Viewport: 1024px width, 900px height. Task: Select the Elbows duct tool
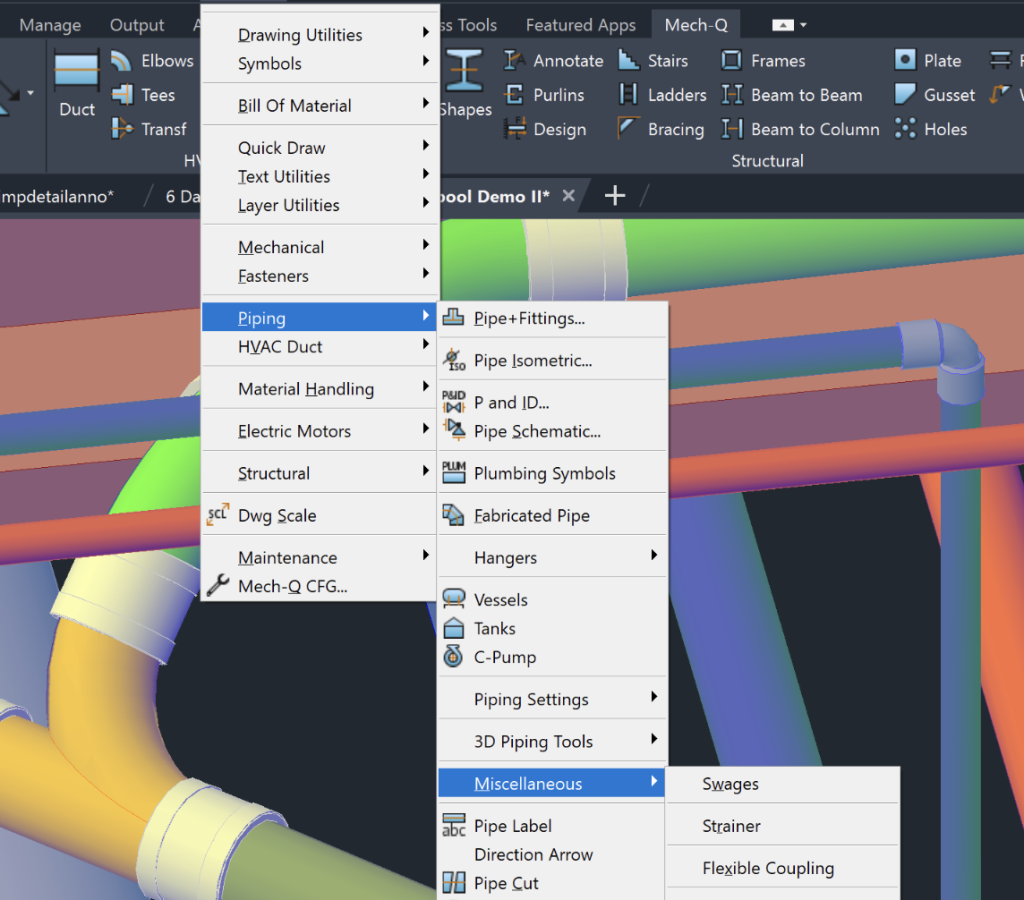[168, 60]
